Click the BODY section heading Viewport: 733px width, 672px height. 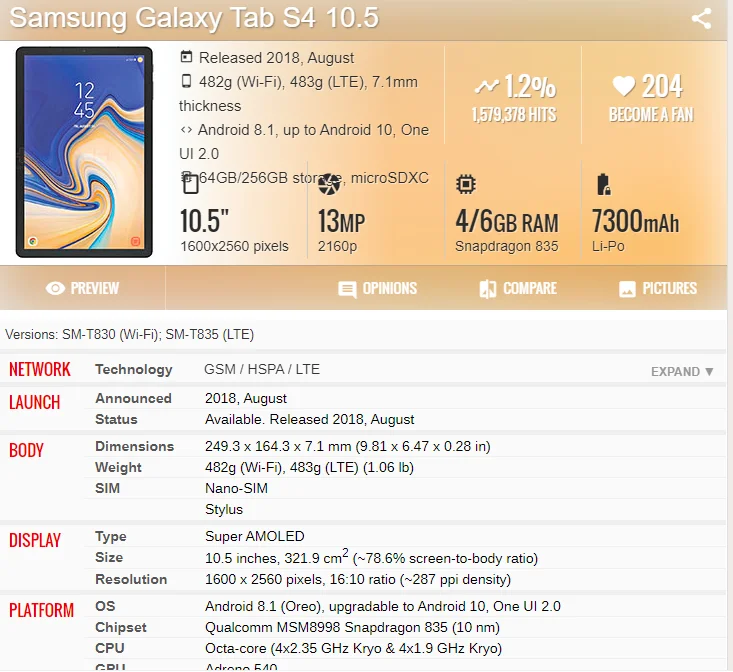click(26, 450)
